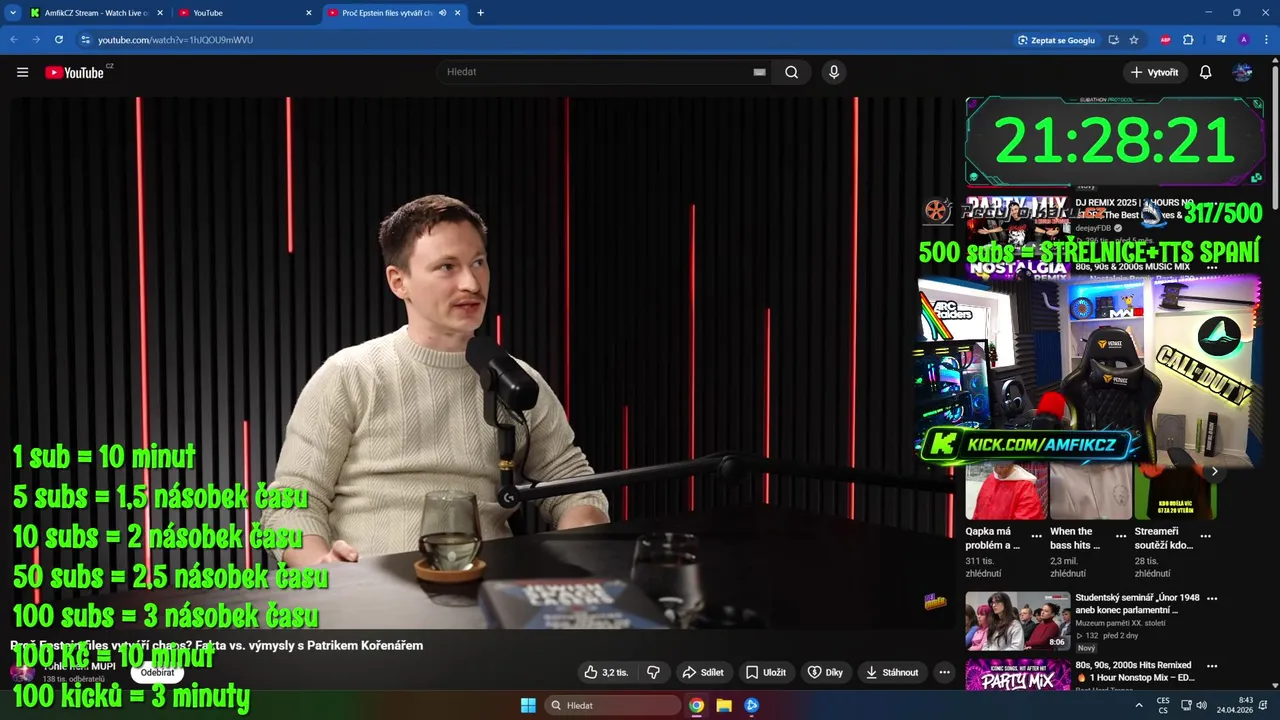This screenshot has width=1280, height=720.
Task: Show next shorts with the right chevron
Action: pyautogui.click(x=1214, y=471)
